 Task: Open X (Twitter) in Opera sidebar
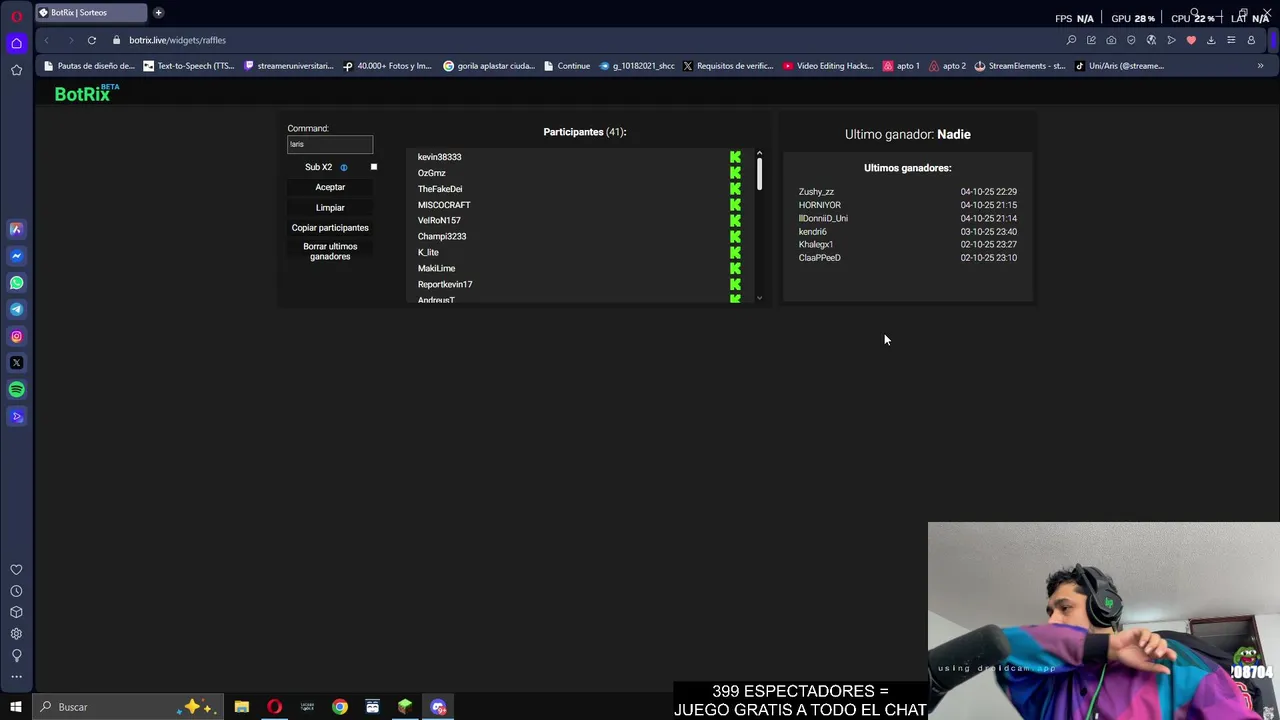pos(16,363)
